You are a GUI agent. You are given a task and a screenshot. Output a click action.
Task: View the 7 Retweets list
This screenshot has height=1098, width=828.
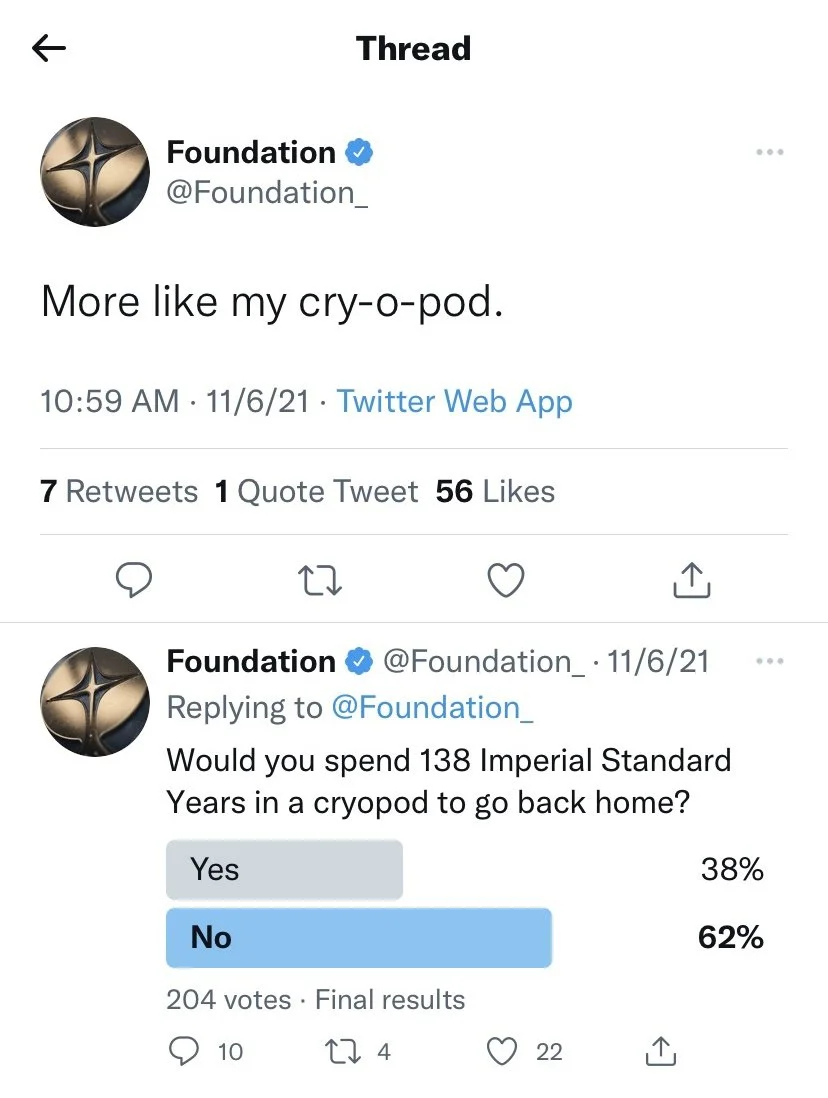[x=119, y=491]
